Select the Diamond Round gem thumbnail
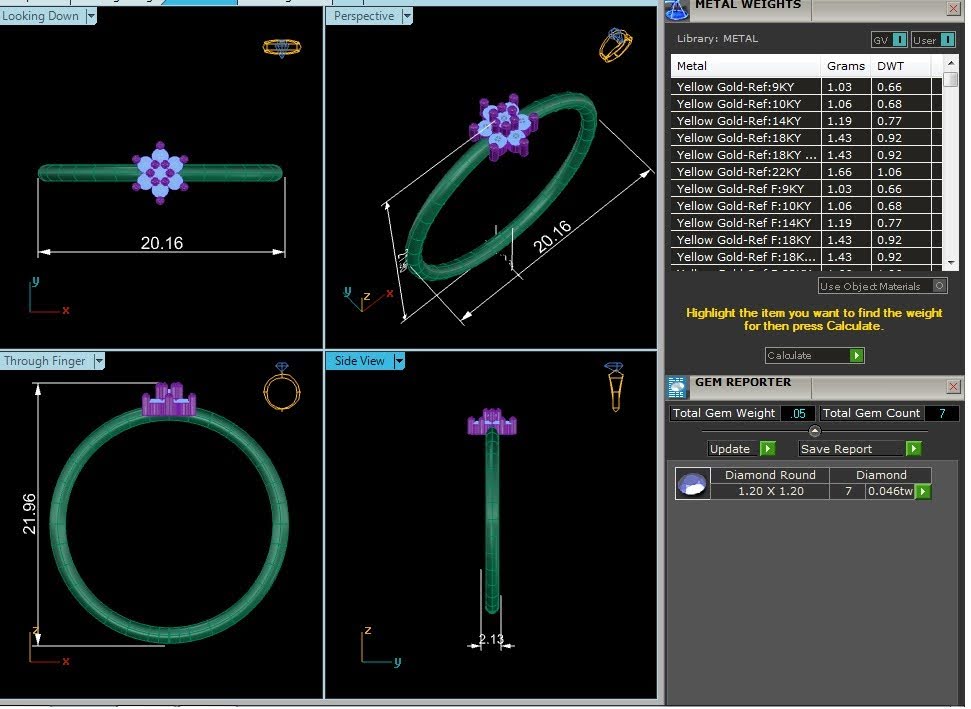Image resolution: width=971 pixels, height=709 pixels. pos(692,484)
